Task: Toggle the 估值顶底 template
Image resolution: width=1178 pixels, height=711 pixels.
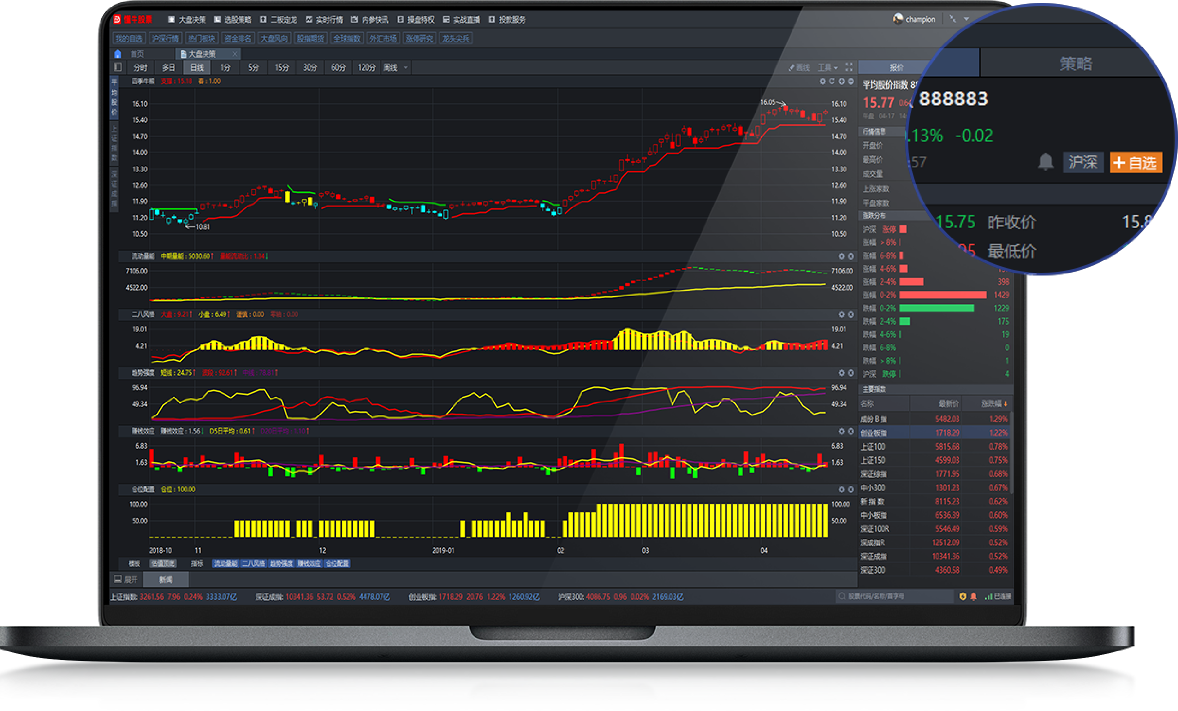Action: (162, 563)
